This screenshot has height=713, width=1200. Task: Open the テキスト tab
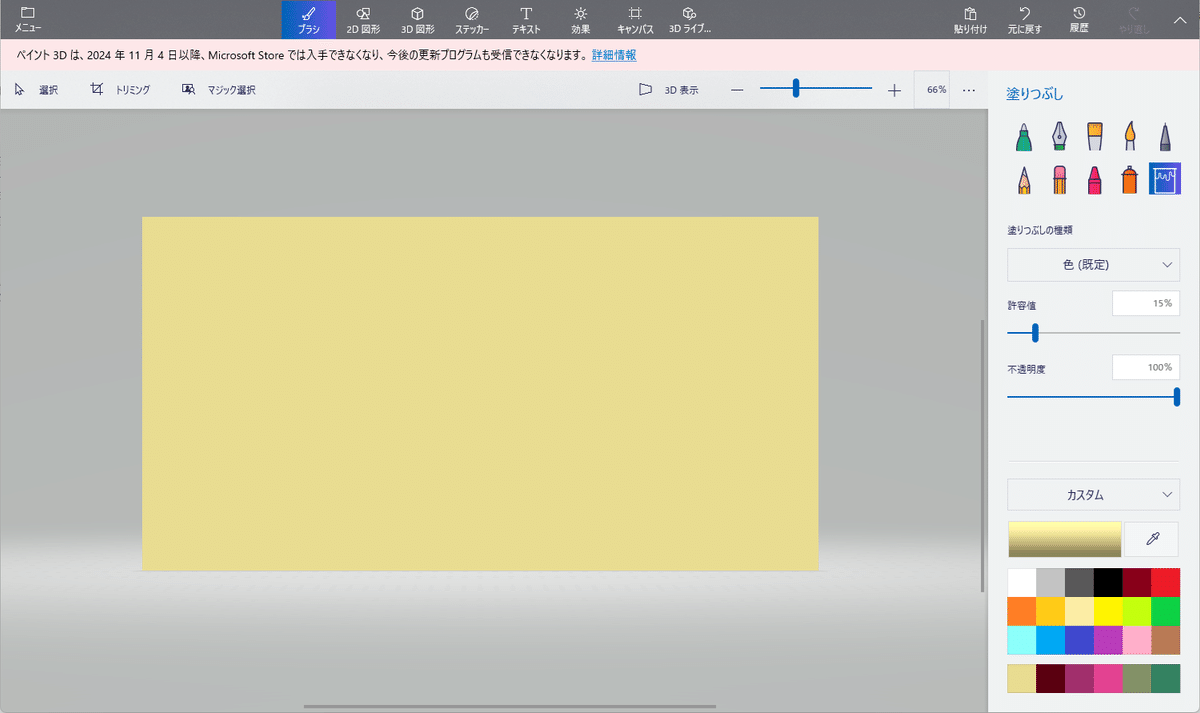(526, 19)
